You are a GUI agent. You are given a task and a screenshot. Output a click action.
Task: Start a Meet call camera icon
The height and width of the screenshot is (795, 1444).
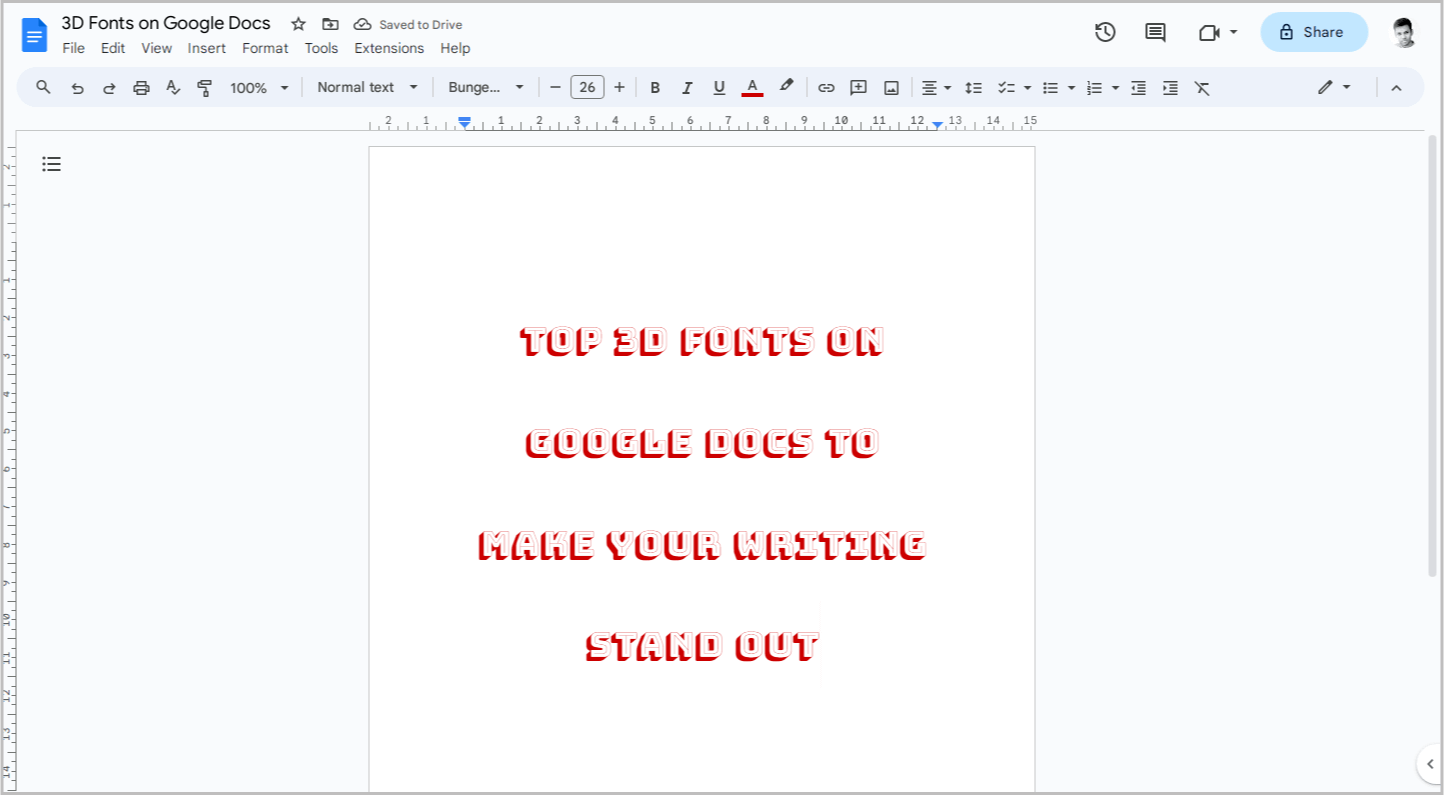1209,32
